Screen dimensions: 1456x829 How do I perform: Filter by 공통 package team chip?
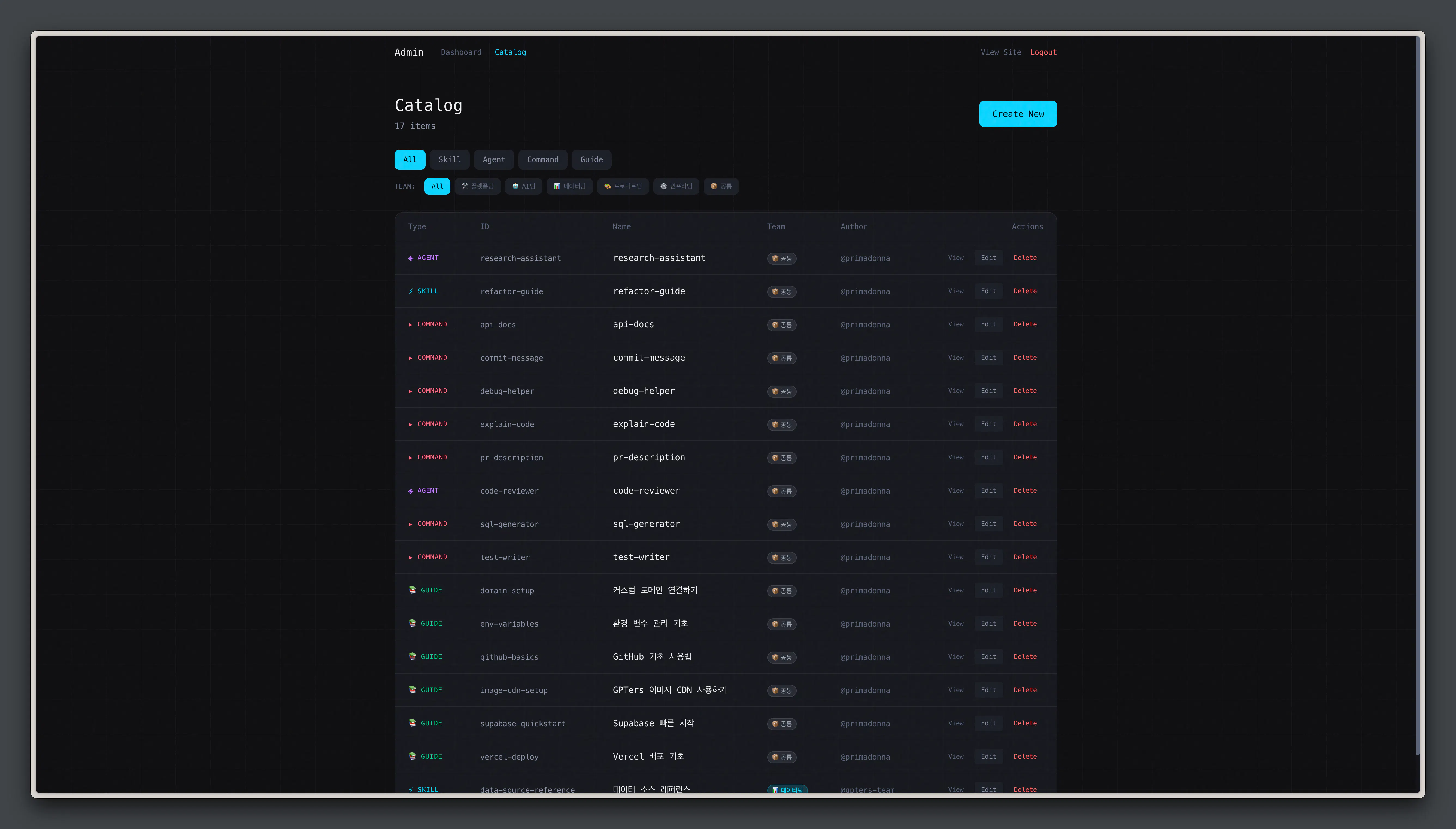click(x=721, y=186)
